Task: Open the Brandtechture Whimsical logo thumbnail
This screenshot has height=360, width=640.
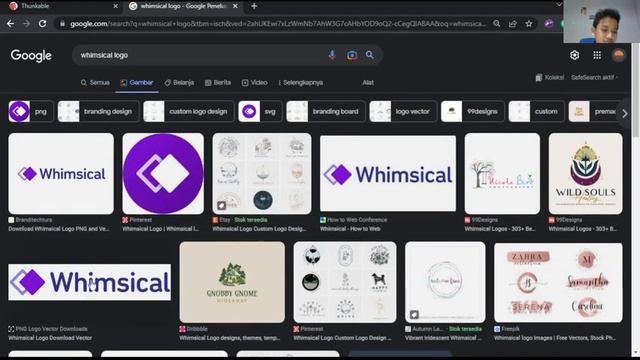Action: tap(61, 173)
